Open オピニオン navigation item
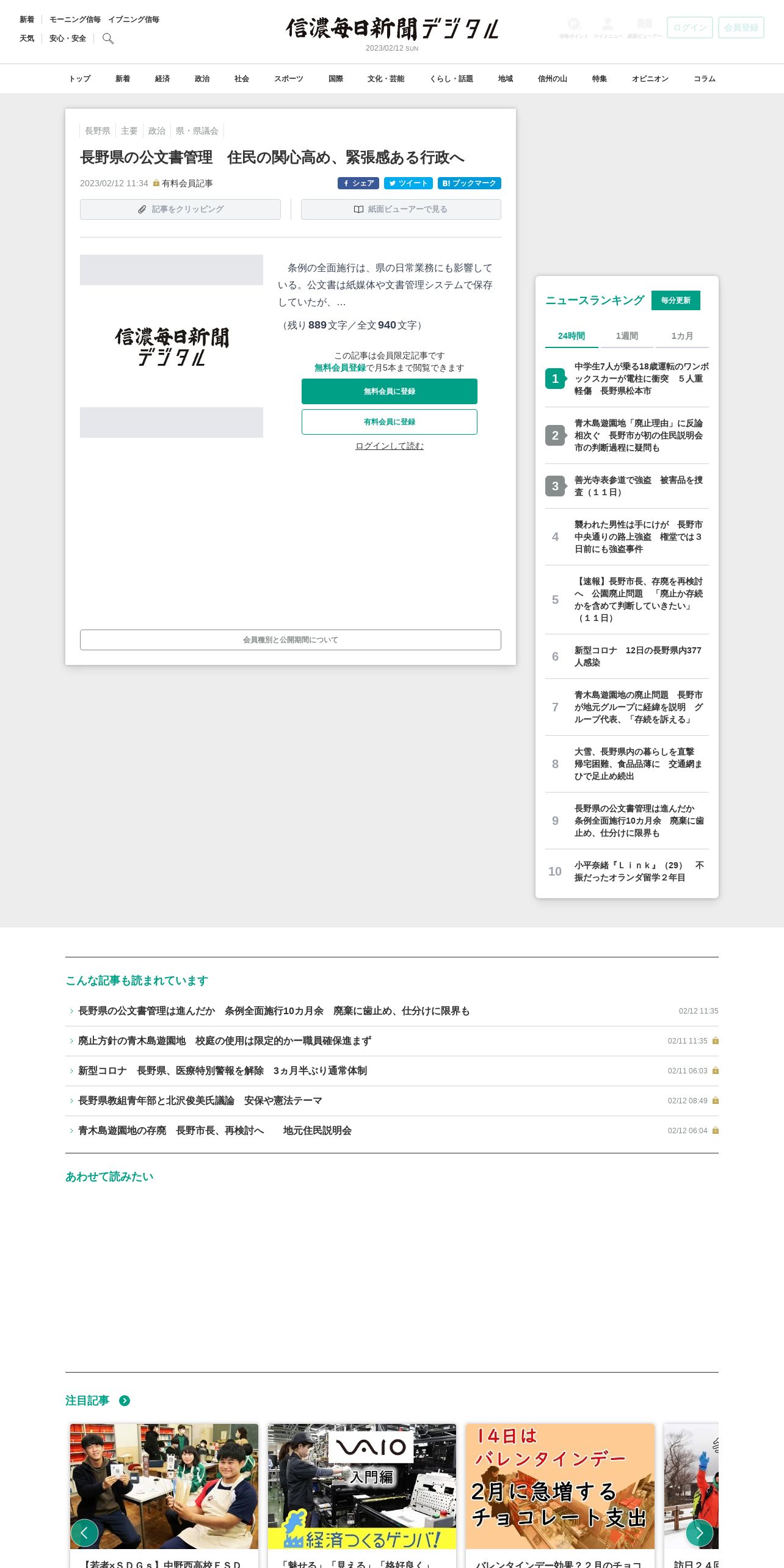 click(650, 79)
